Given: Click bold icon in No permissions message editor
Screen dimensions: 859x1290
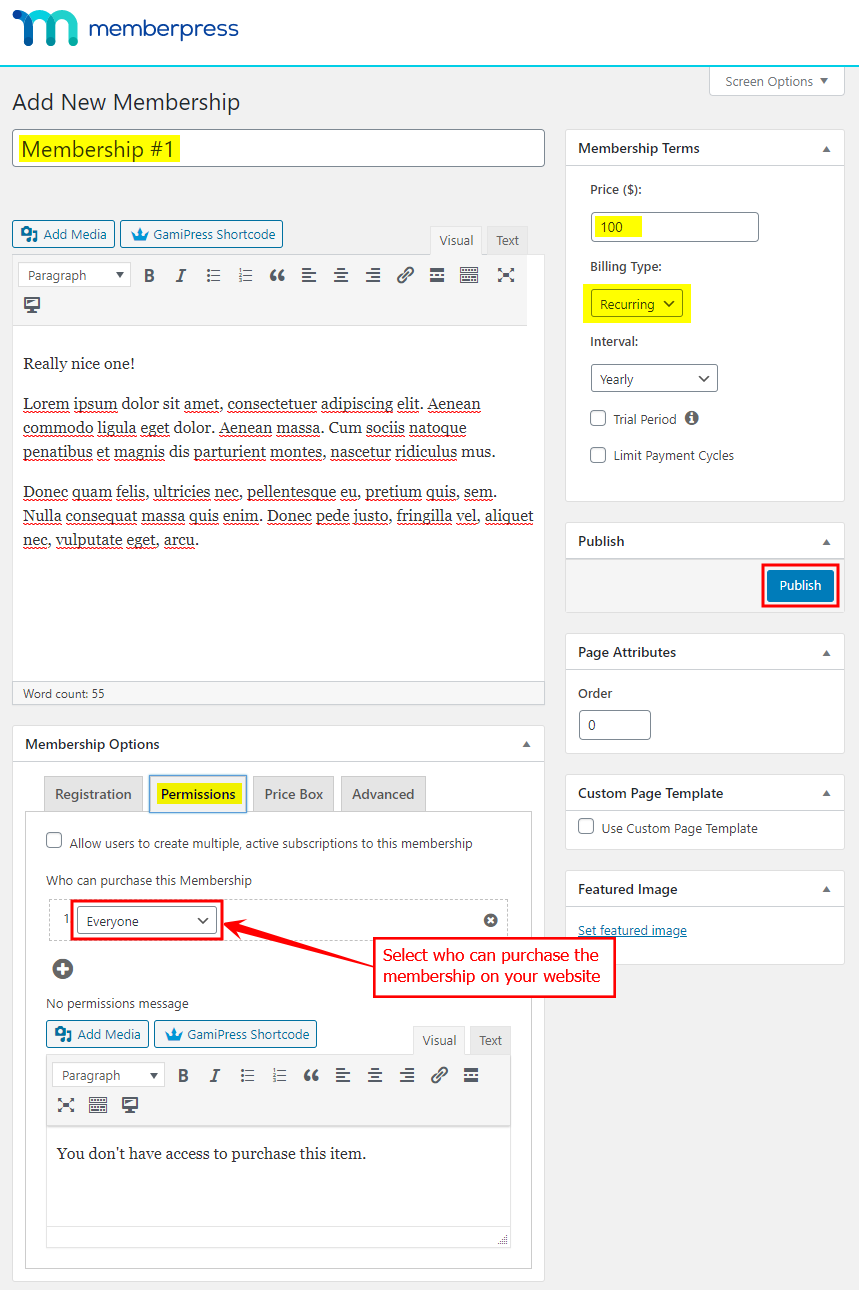Looking at the screenshot, I should (x=183, y=1075).
